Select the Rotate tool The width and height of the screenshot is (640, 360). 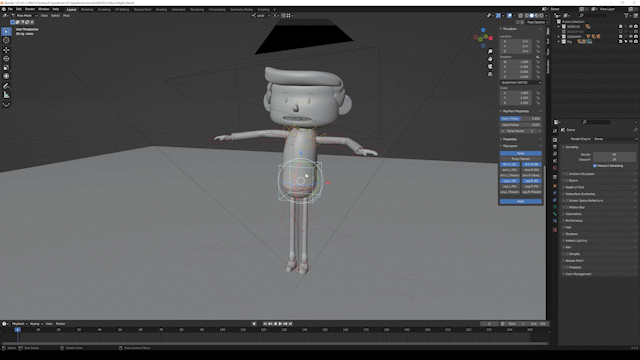click(x=6, y=59)
